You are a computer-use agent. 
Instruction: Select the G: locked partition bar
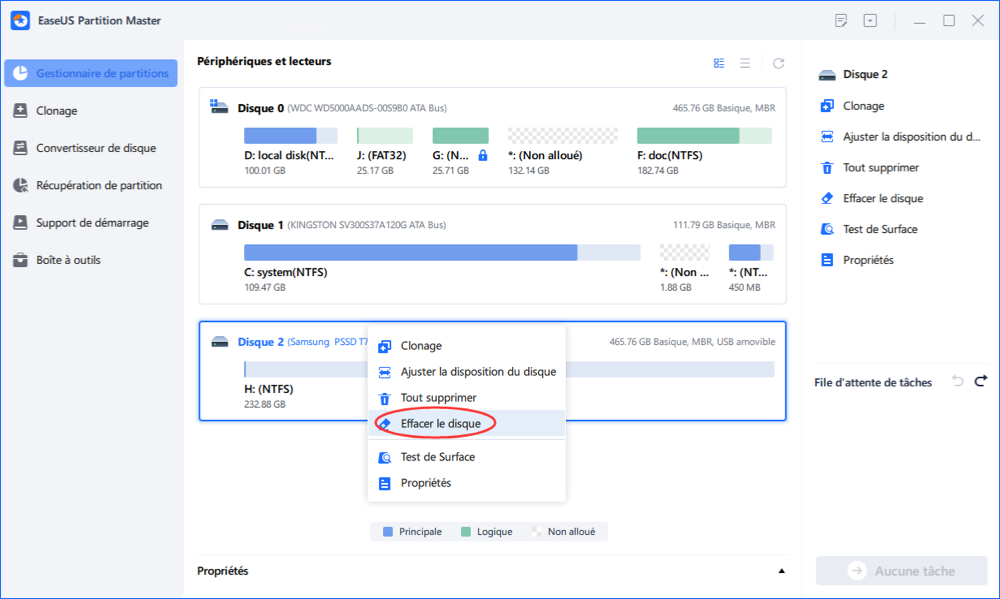pyautogui.click(x=460, y=135)
